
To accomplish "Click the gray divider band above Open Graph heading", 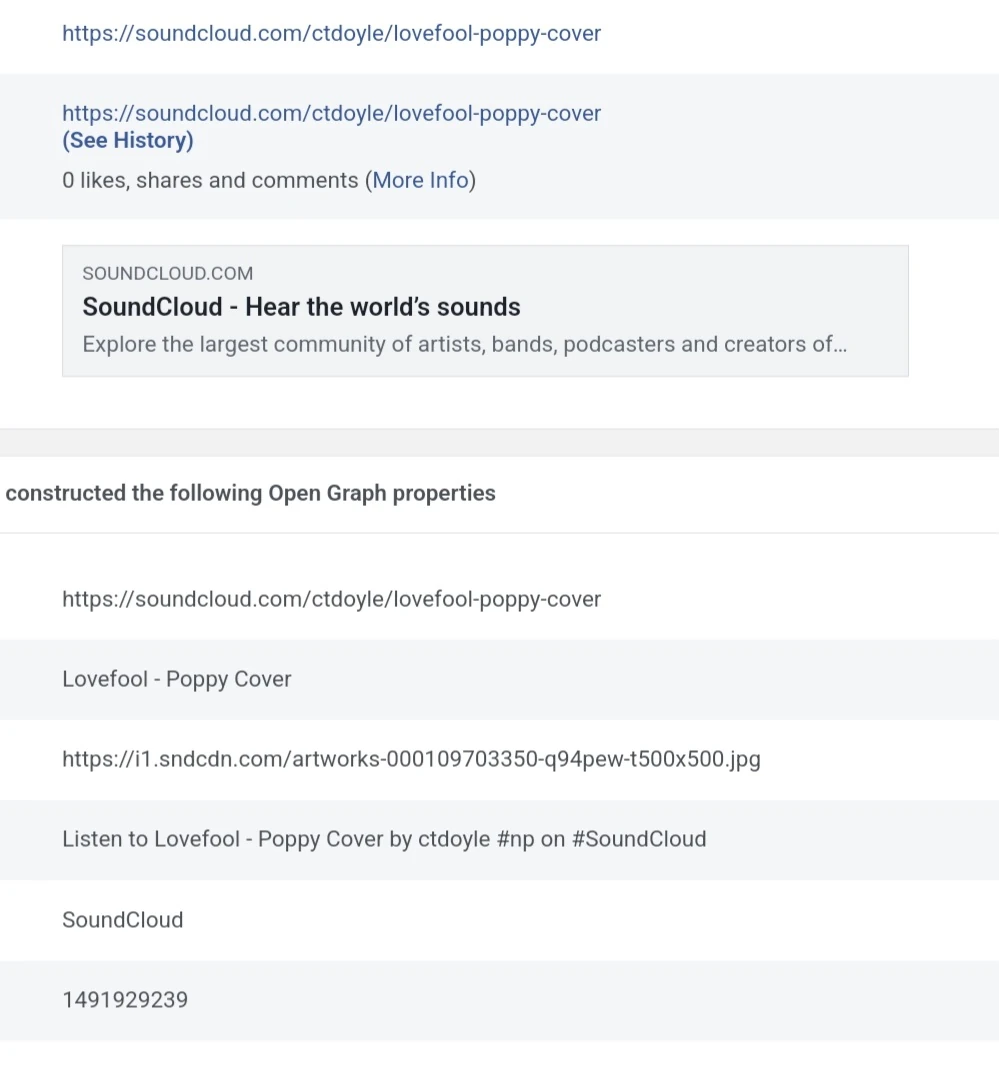I will [x=499, y=443].
